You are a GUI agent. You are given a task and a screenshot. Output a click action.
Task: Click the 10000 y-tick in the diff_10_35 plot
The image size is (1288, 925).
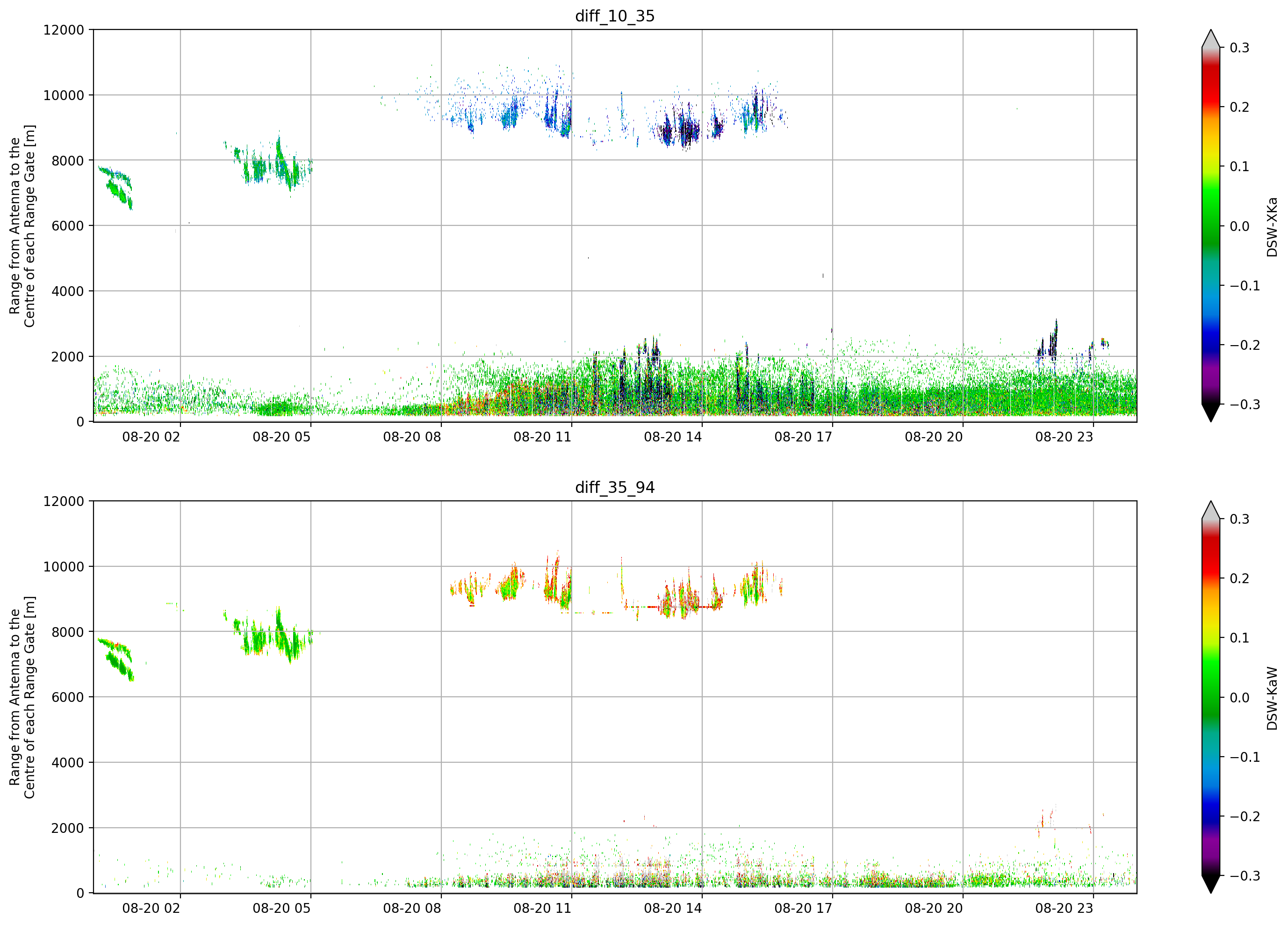[x=64, y=95]
